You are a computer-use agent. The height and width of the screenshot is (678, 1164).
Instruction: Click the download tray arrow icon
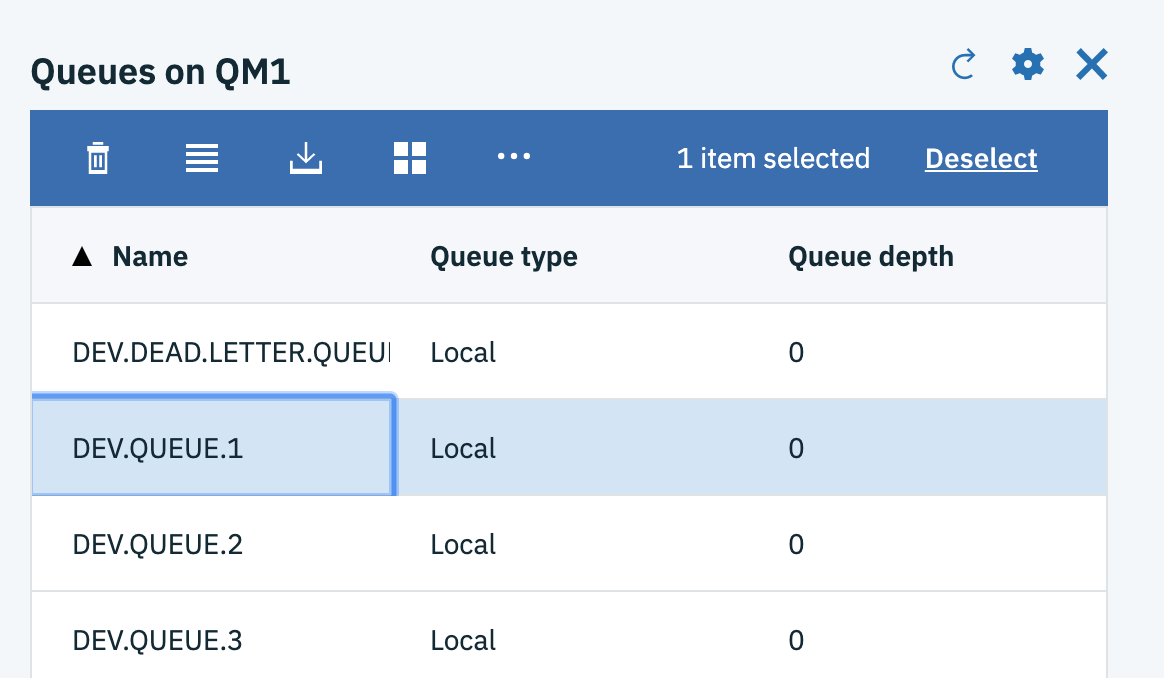306,158
